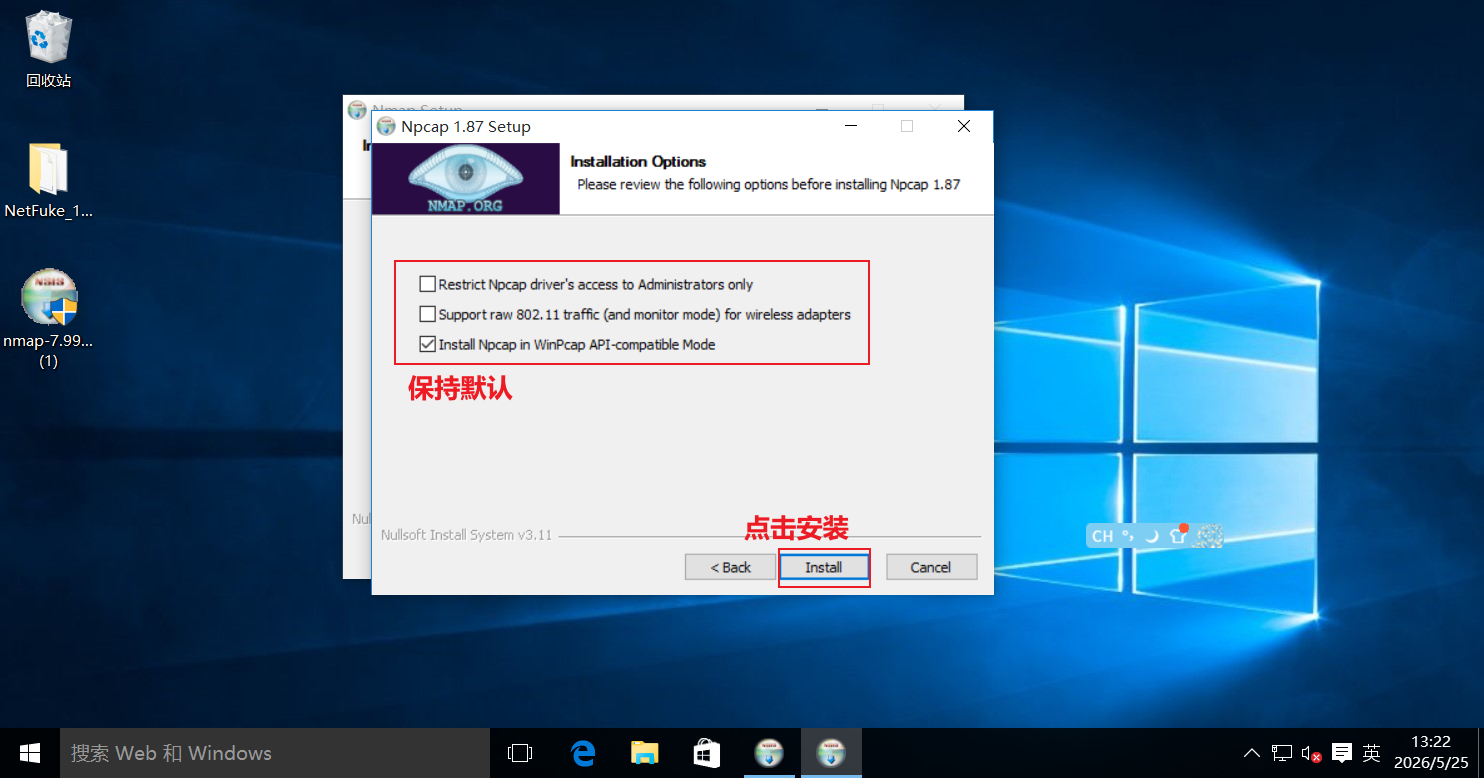Click the Install button
1484x778 pixels.
pos(824,567)
